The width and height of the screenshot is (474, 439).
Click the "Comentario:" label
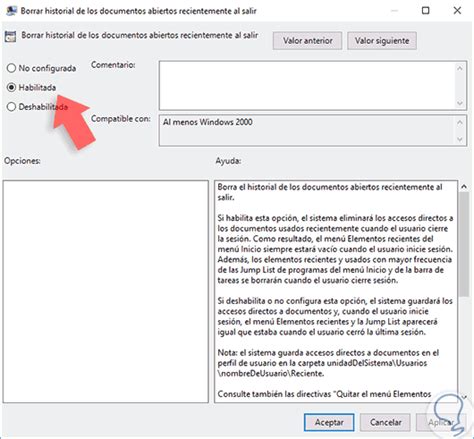pos(113,65)
